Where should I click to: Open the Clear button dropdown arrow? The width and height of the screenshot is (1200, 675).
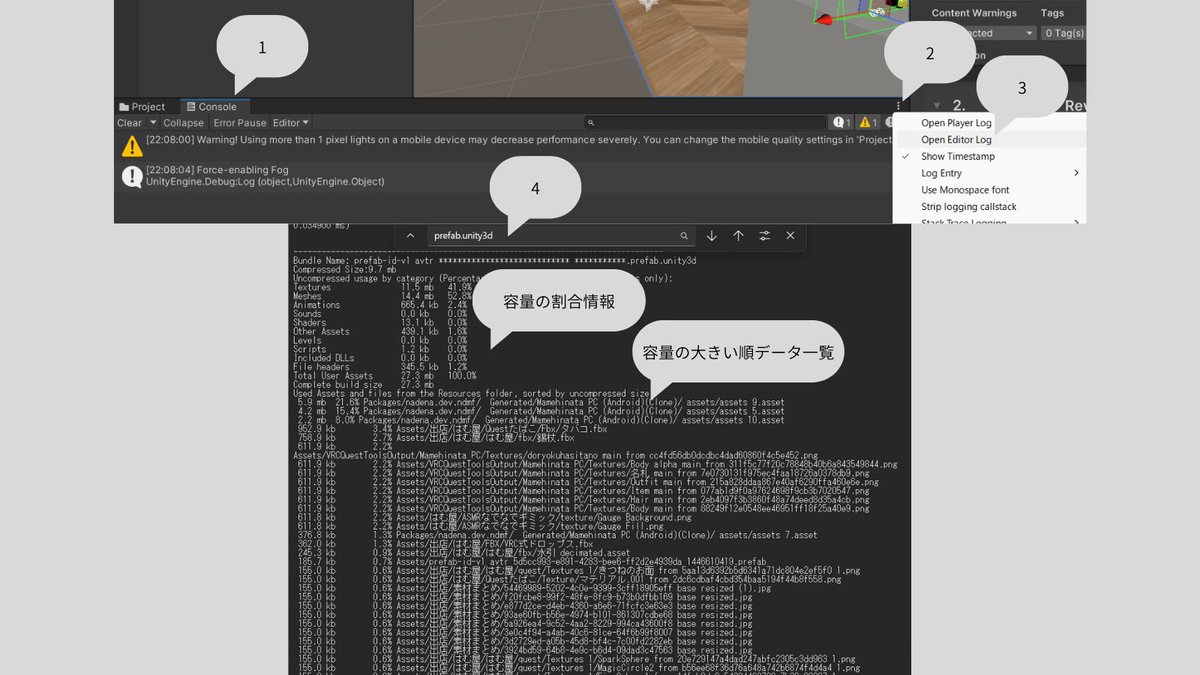[x=152, y=122]
